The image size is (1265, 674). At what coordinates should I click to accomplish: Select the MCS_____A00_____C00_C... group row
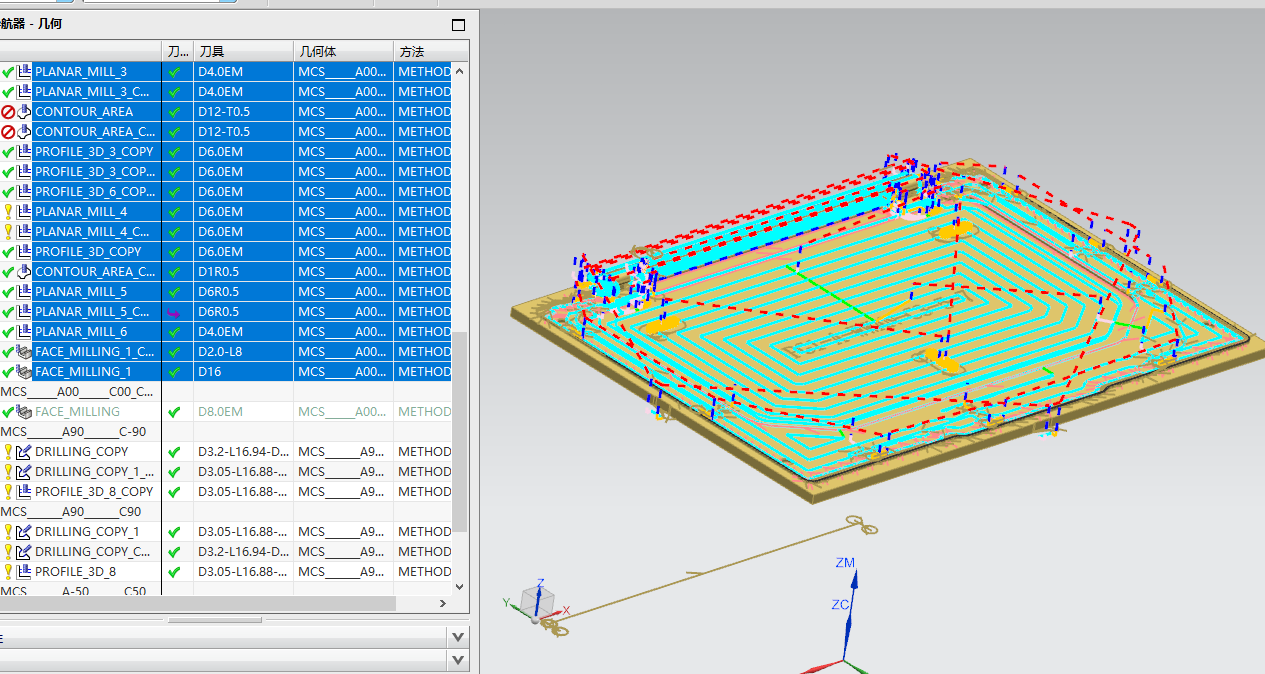pos(77,392)
